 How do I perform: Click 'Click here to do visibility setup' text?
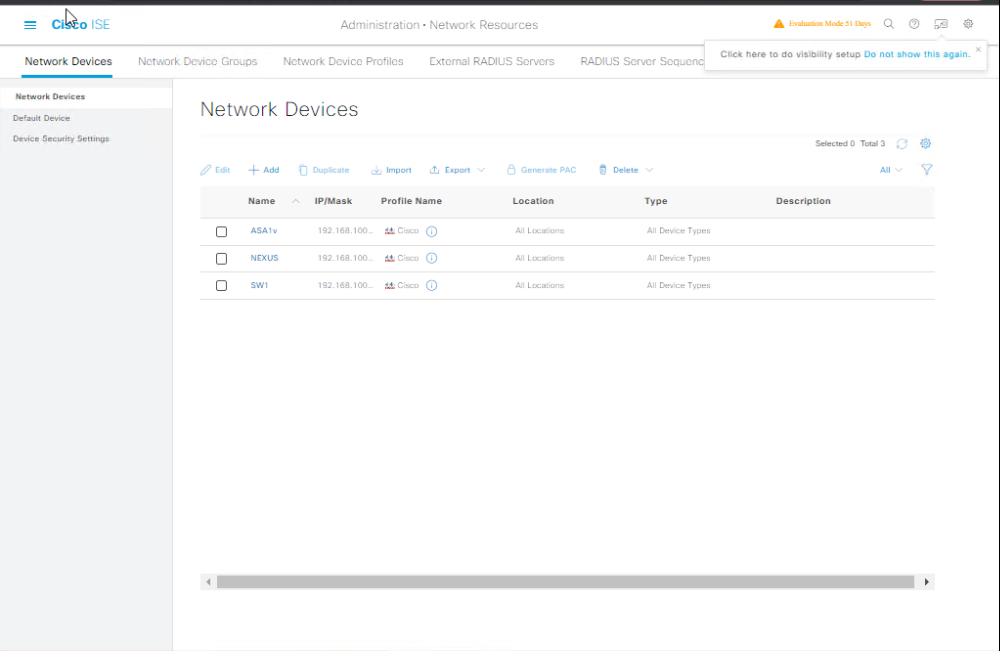[791, 54]
